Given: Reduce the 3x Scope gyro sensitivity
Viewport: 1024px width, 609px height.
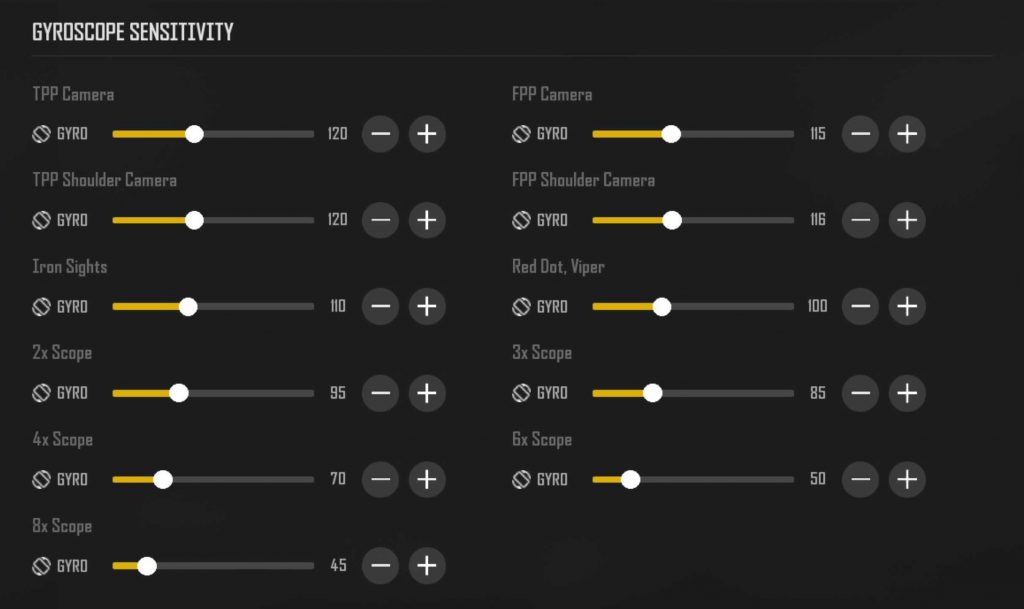Looking at the screenshot, I should (x=860, y=393).
